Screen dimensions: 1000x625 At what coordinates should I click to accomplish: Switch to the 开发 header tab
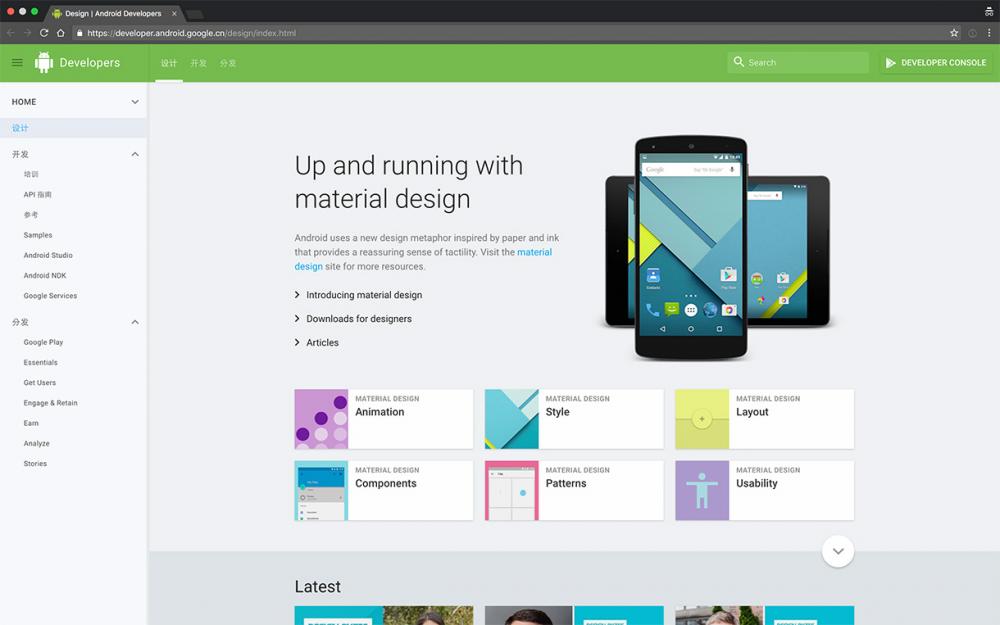(x=198, y=63)
